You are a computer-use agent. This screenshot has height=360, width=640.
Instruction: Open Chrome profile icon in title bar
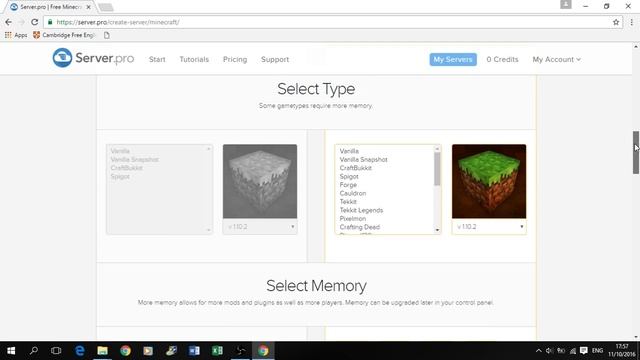(x=566, y=4)
